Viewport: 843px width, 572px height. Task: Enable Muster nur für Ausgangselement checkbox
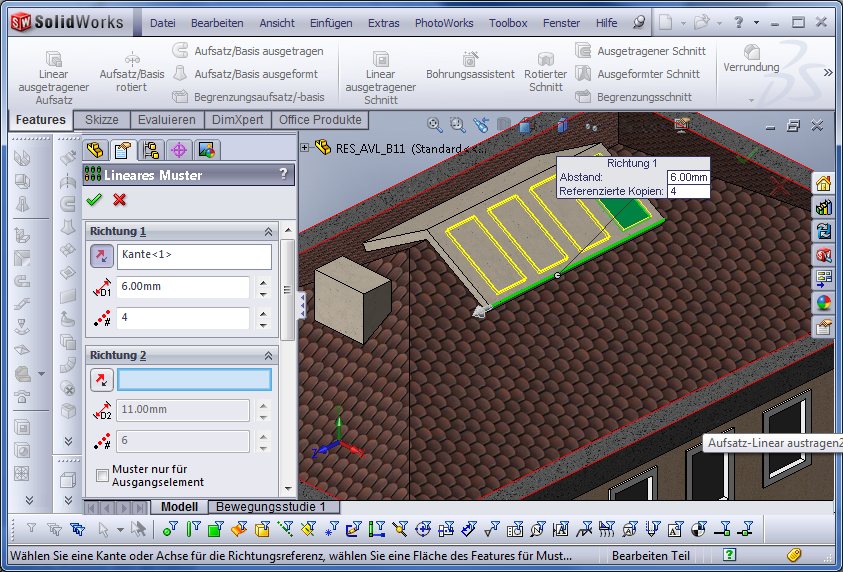(x=103, y=475)
